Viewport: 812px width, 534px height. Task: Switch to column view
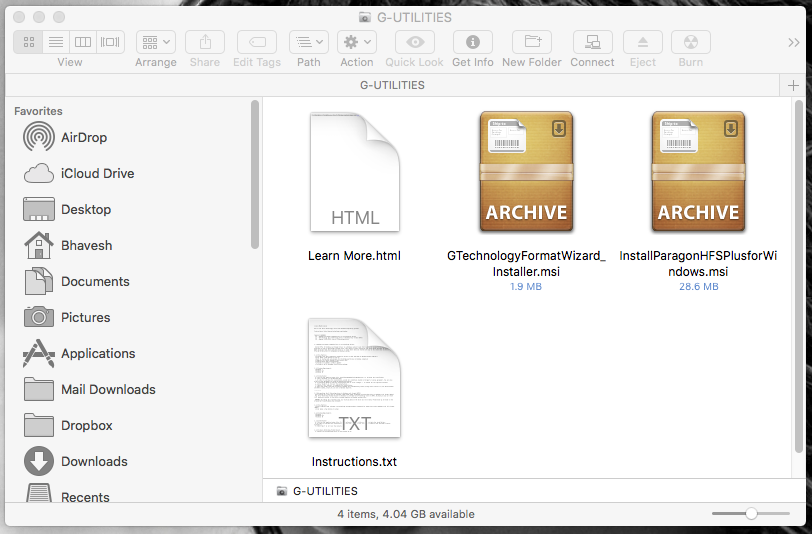tap(83, 42)
